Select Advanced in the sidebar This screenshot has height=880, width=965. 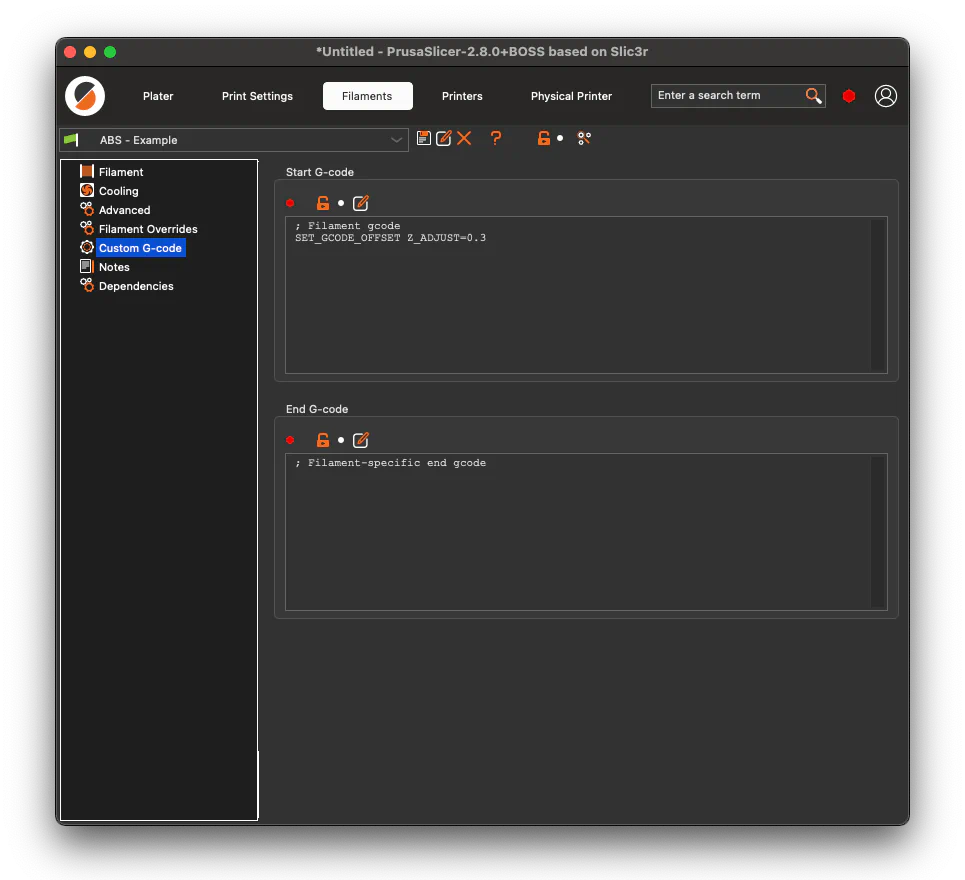coord(124,210)
